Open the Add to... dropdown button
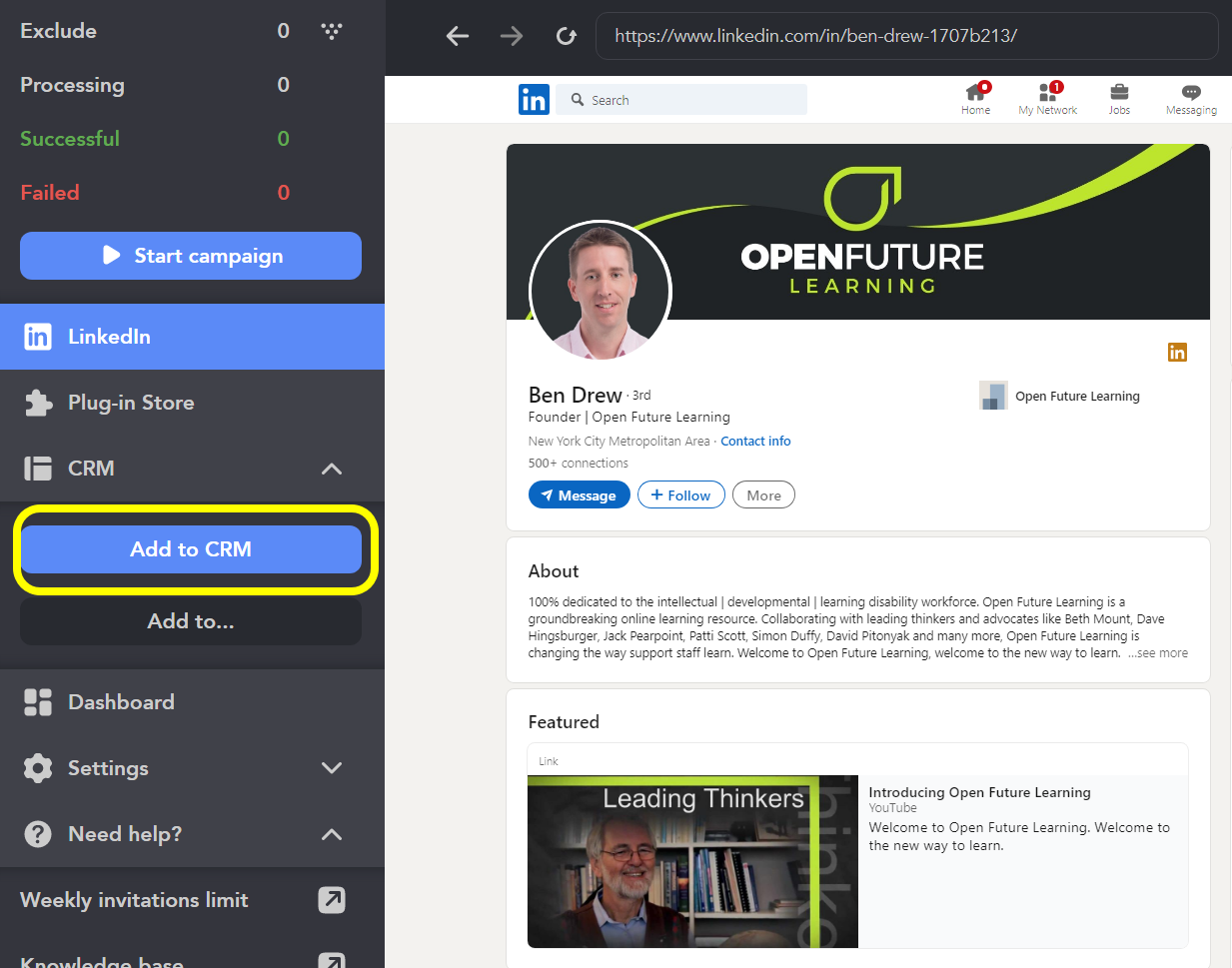 pyautogui.click(x=191, y=621)
